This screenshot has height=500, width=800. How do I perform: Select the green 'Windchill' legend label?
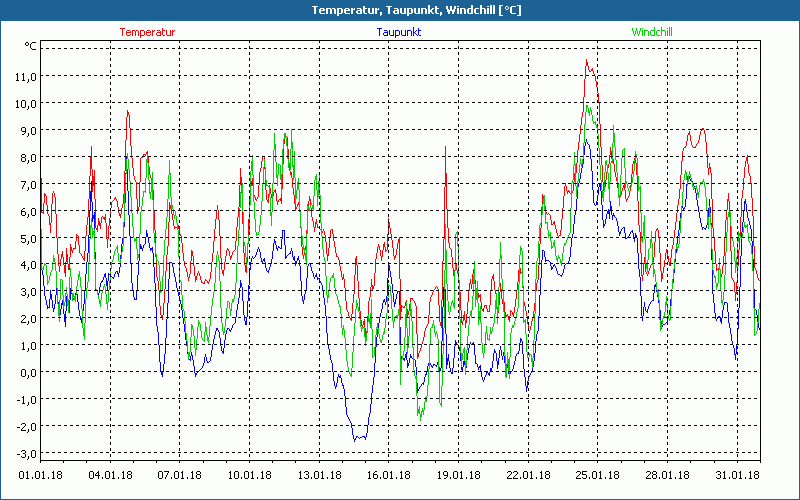652,32
